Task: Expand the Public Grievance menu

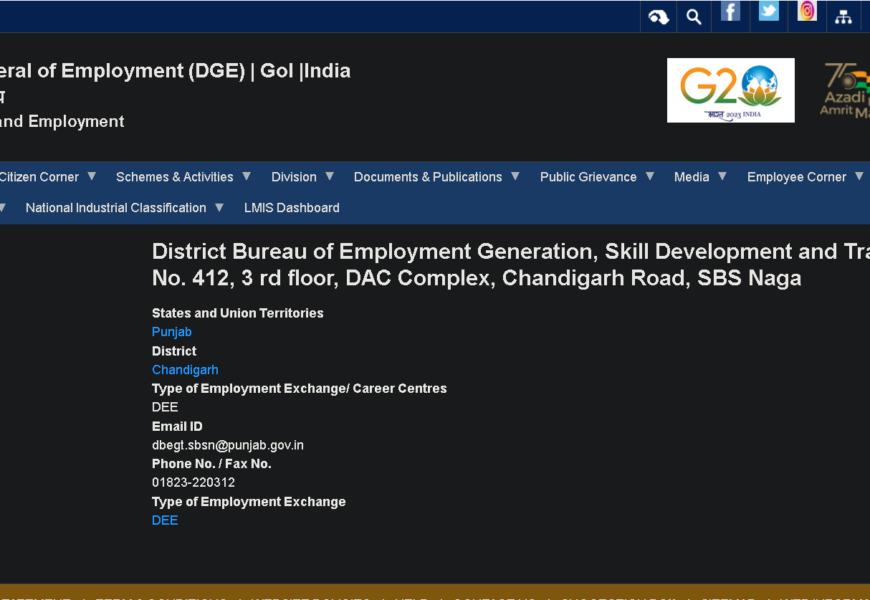Action: click(x=597, y=177)
